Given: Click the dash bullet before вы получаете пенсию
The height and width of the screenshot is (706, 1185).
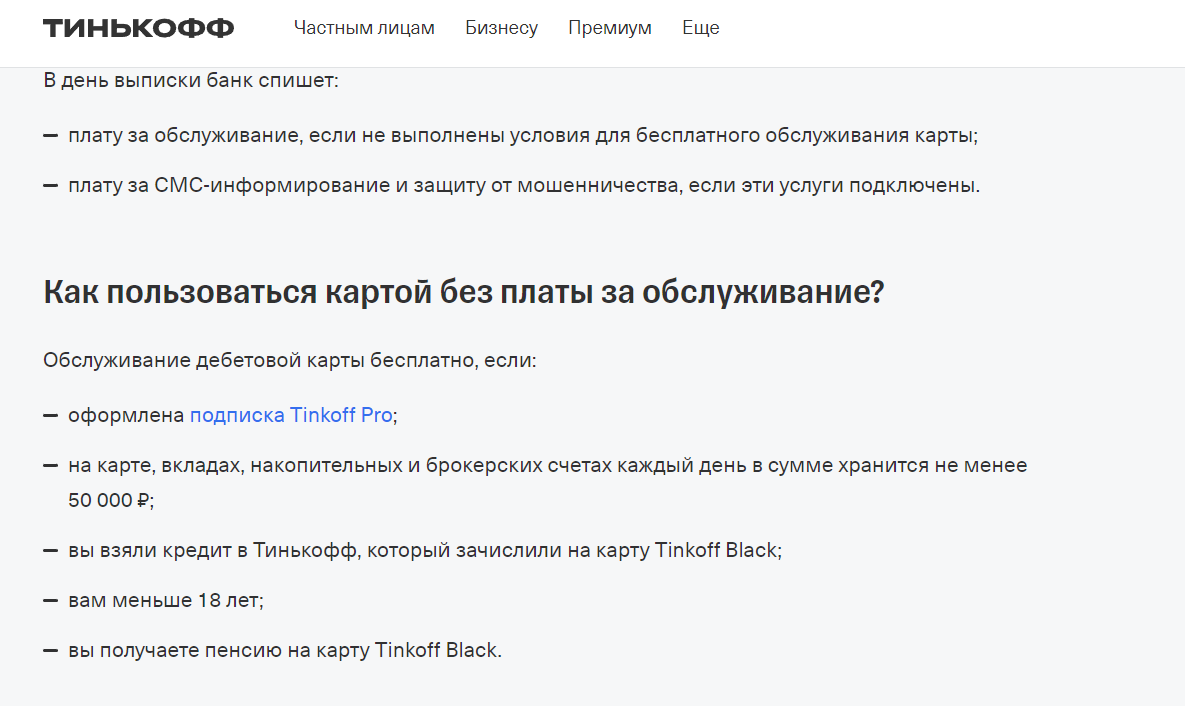Looking at the screenshot, I should tap(51, 650).
